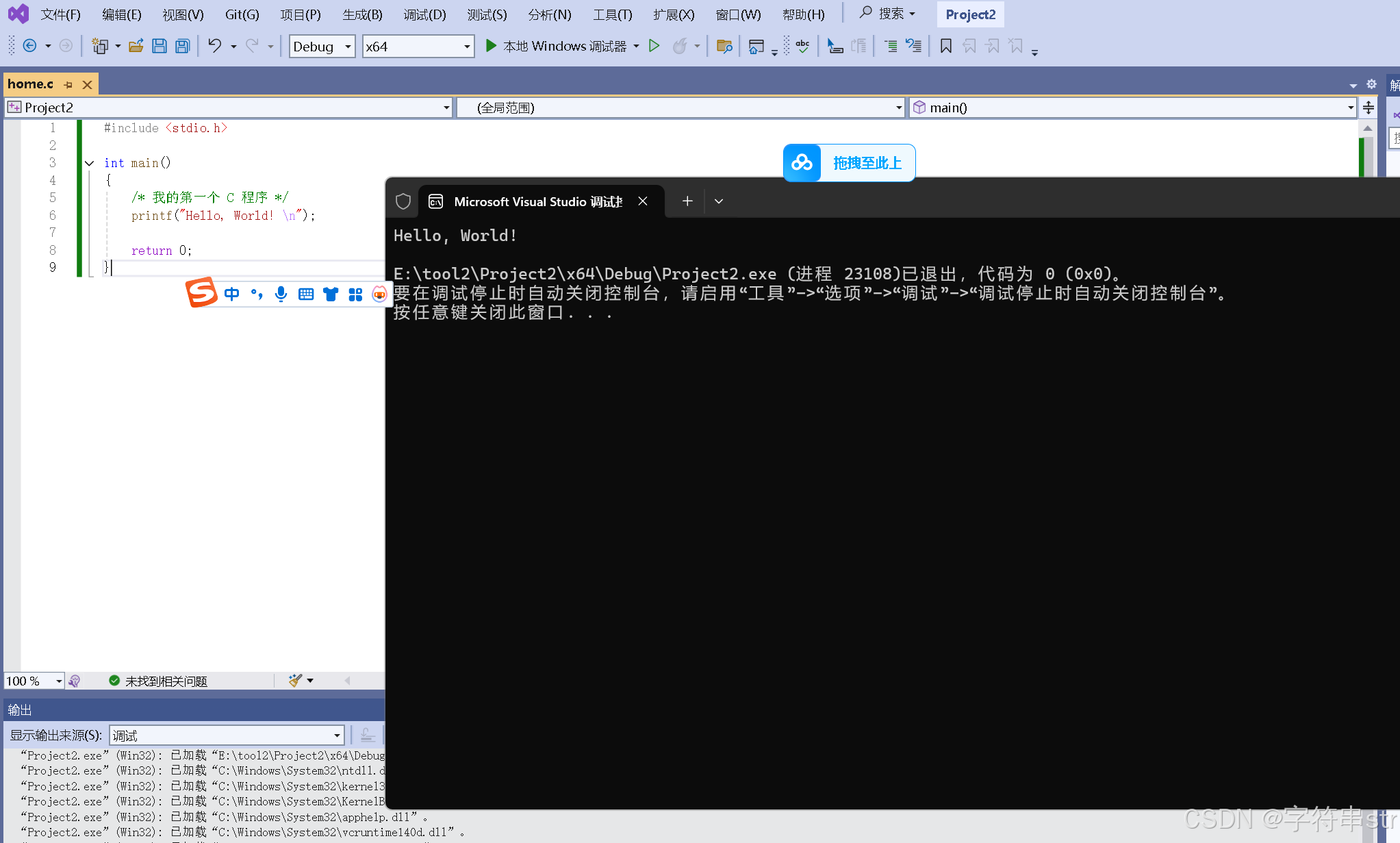Image resolution: width=1400 pixels, height=843 pixels.
Task: Open the Sogou emoji panel icon
Action: (x=379, y=294)
